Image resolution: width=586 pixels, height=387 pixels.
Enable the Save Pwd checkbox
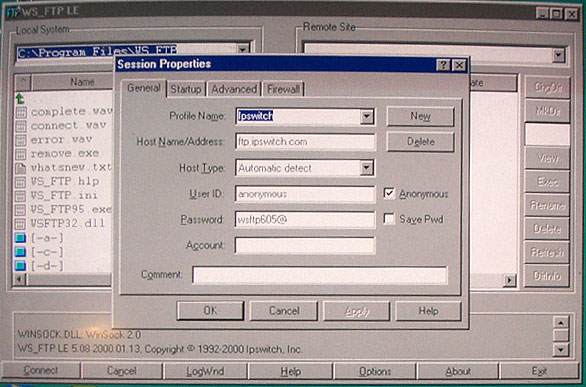(x=389, y=219)
